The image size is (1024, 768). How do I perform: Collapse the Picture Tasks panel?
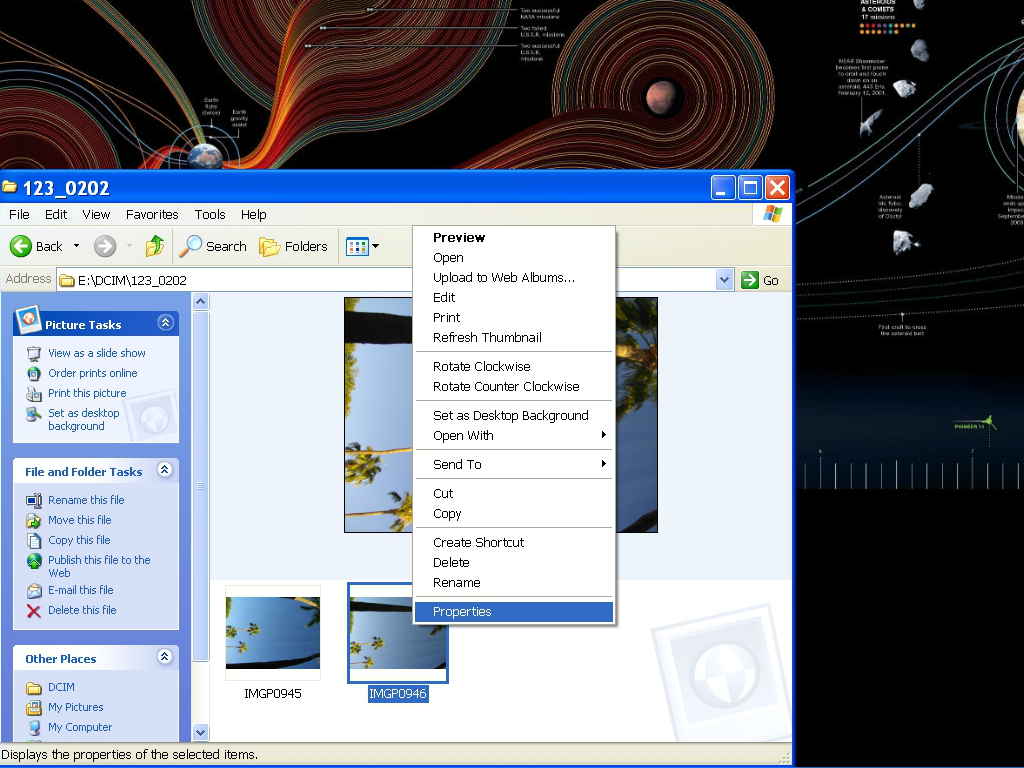point(166,323)
